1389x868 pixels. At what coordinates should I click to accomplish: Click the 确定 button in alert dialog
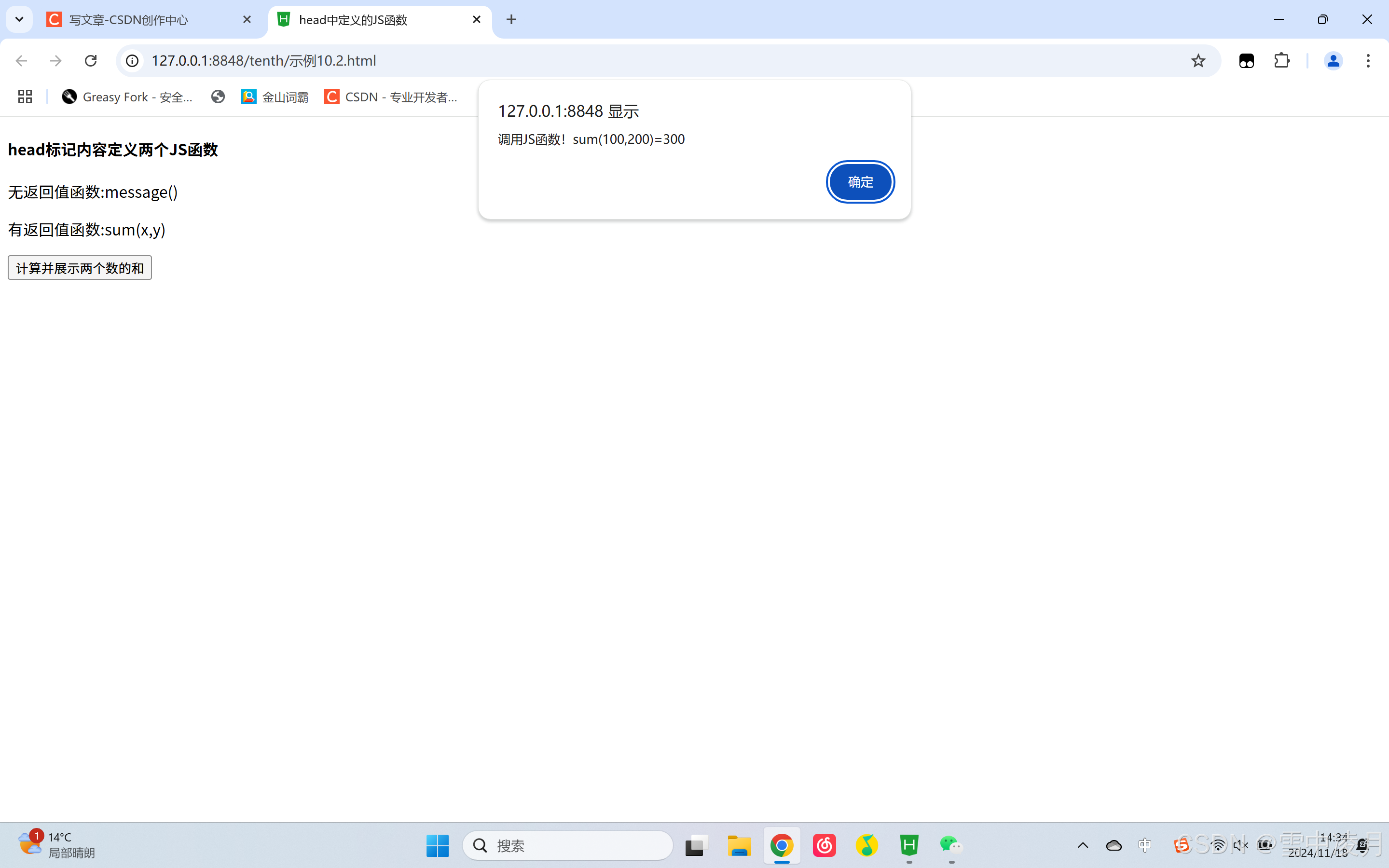[860, 182]
